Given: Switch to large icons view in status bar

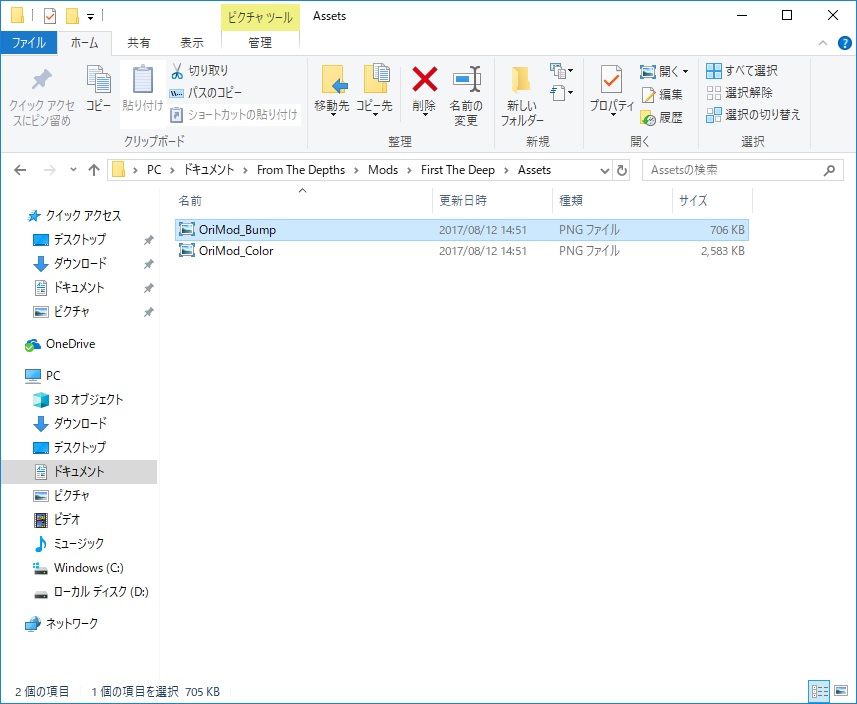Looking at the screenshot, I should [840, 691].
